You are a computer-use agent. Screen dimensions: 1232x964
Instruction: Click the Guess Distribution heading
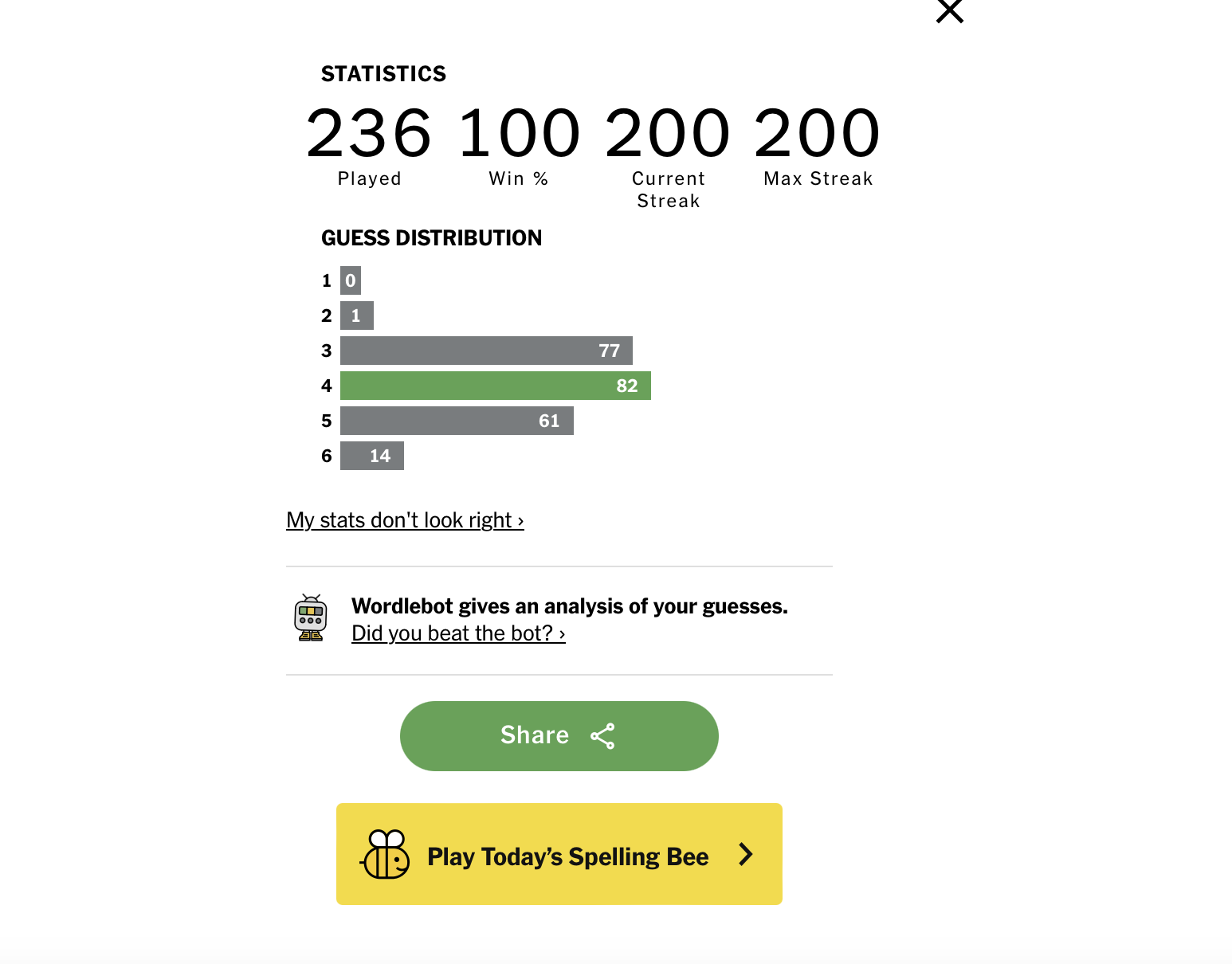431,238
